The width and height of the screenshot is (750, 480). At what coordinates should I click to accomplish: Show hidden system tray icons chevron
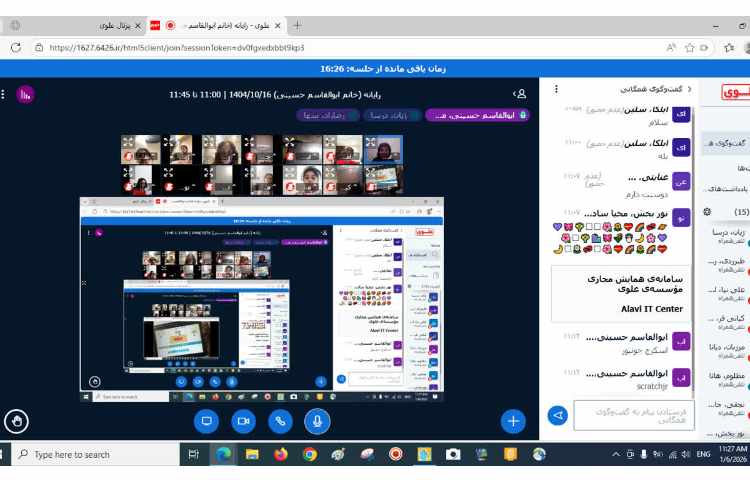pyautogui.click(x=616, y=454)
